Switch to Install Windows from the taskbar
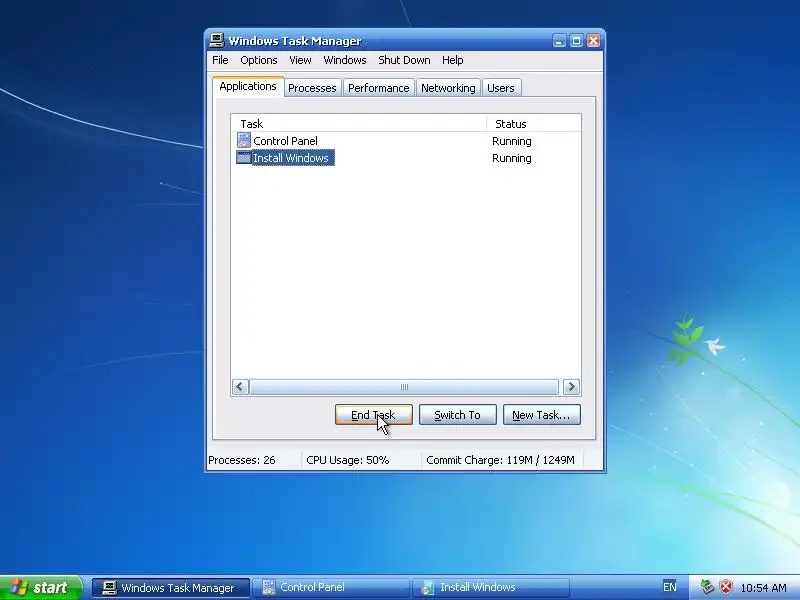 [x=491, y=588]
